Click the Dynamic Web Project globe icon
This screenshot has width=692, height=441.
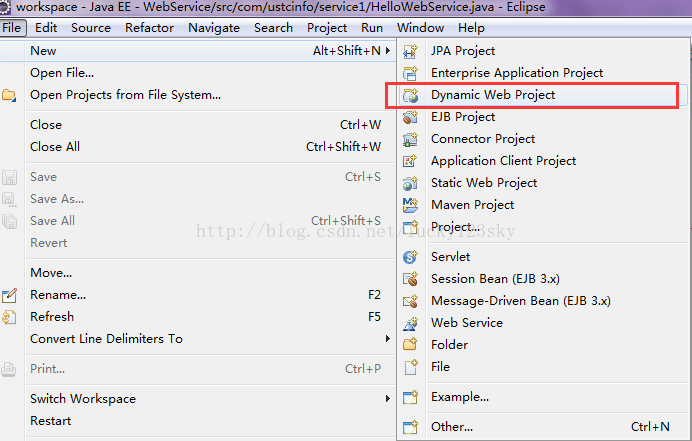click(x=410, y=95)
